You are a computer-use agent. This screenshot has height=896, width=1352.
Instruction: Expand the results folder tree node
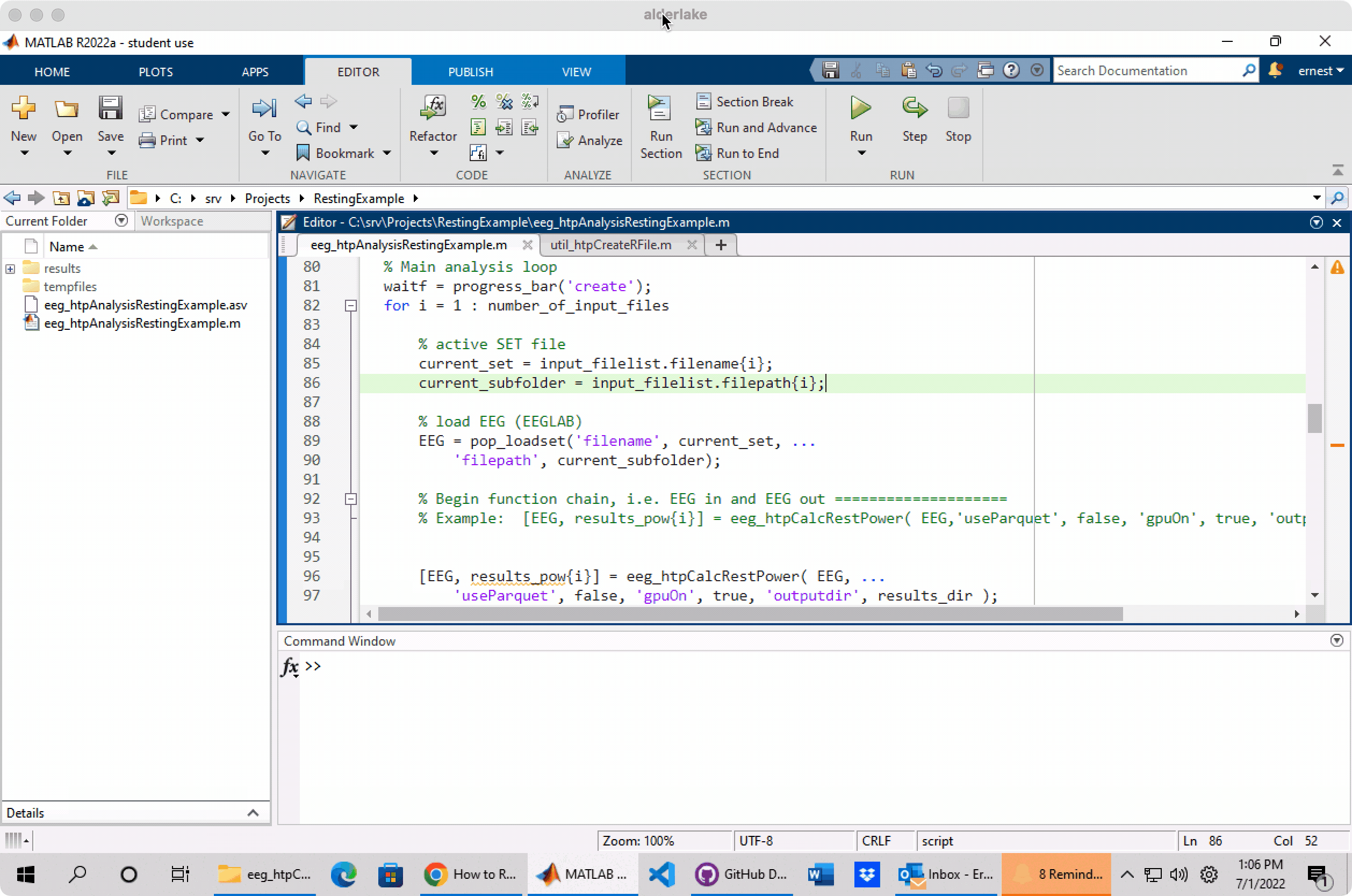pyautogui.click(x=10, y=269)
